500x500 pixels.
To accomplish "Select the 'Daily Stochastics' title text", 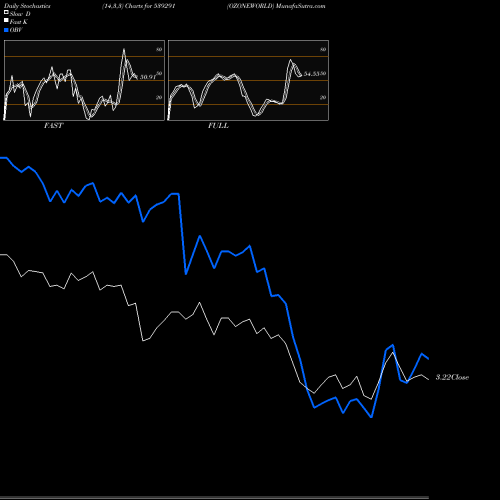I will point(27,6).
